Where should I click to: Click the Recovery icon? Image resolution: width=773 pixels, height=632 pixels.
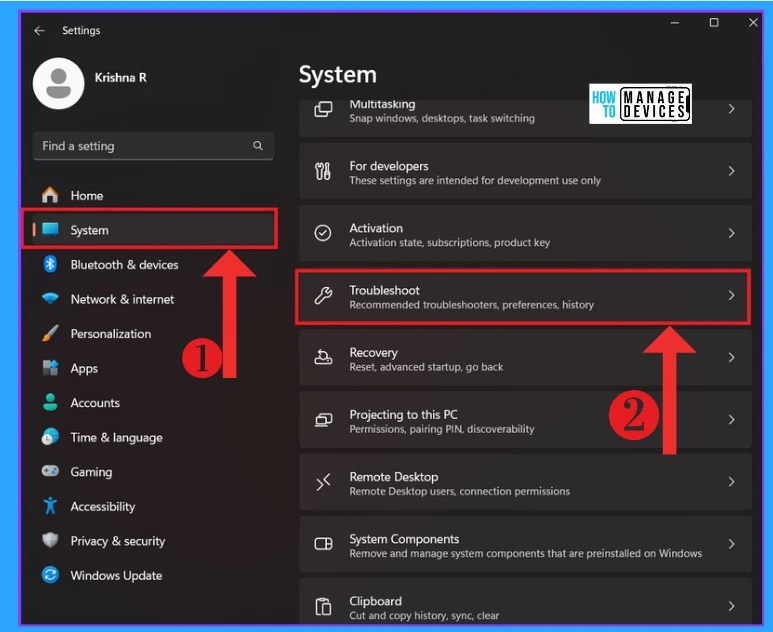click(x=323, y=357)
